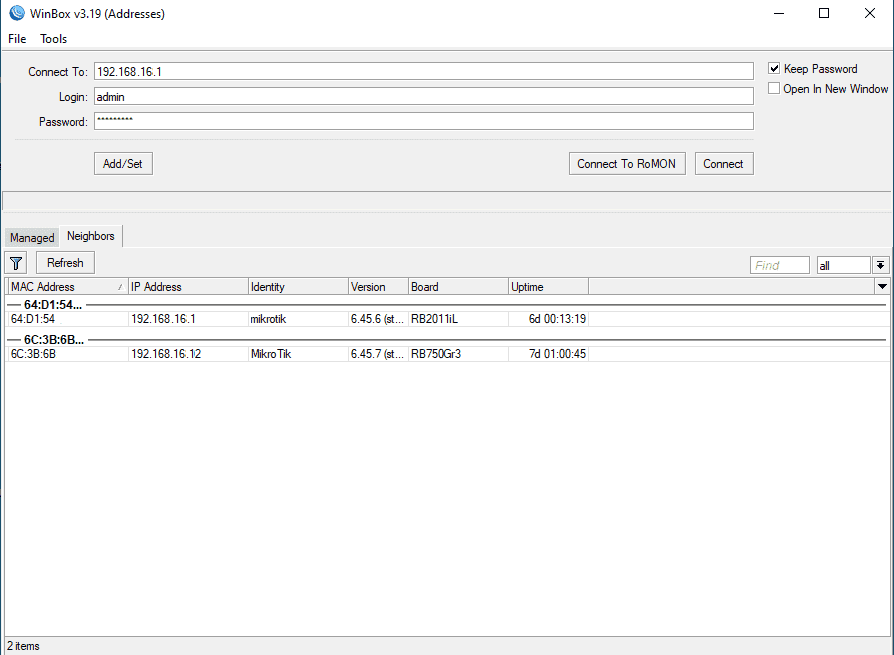894x655 pixels.
Task: Click the WinBox logo in title bar
Action: 16,14
